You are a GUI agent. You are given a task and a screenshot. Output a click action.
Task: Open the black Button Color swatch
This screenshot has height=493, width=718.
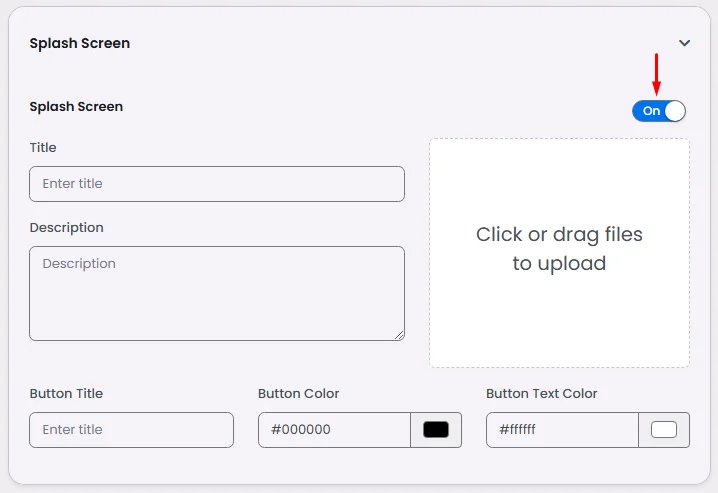(436, 430)
